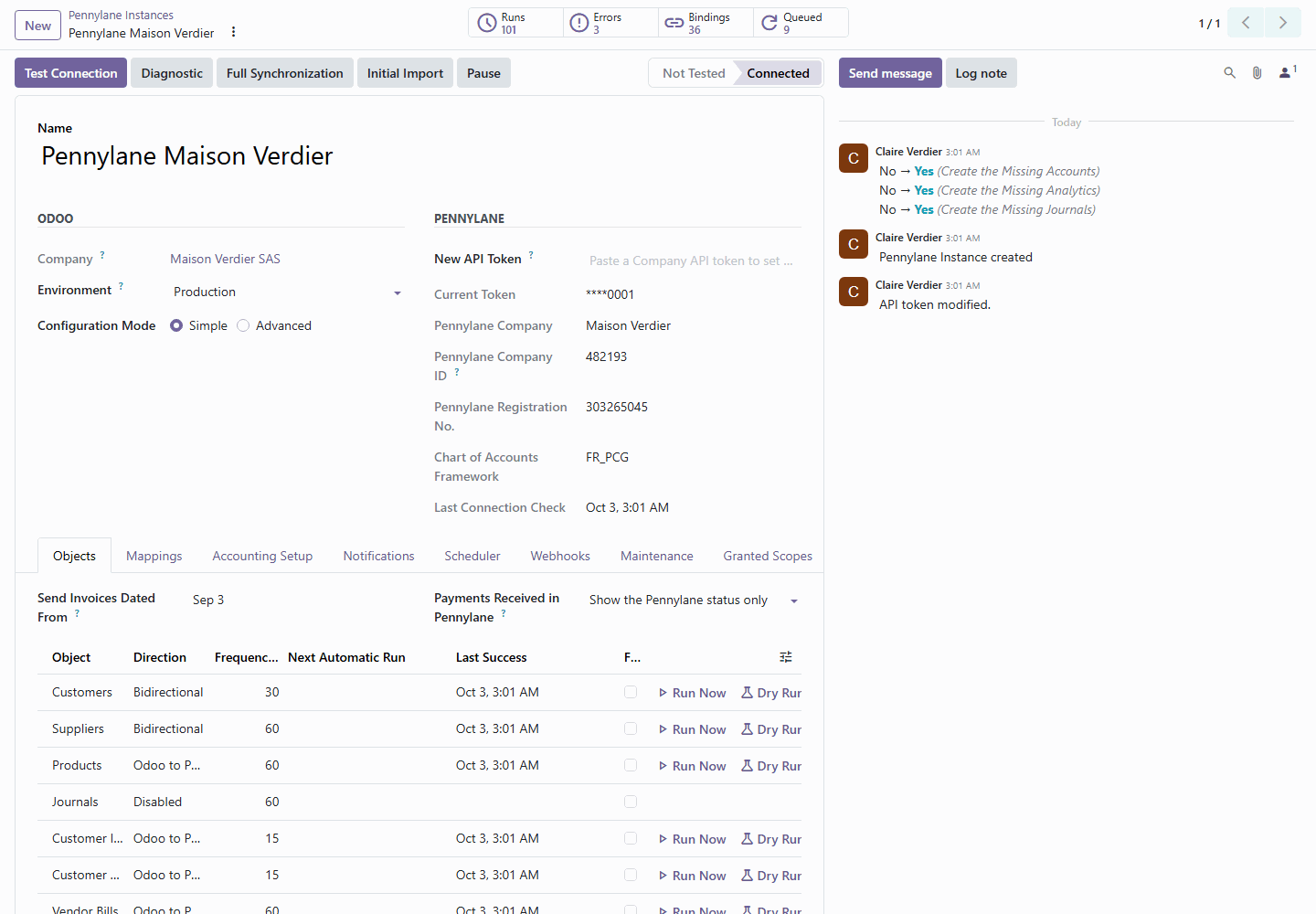Open the Environment dropdown
Viewport: 1316px width, 914px height.
[x=287, y=292]
